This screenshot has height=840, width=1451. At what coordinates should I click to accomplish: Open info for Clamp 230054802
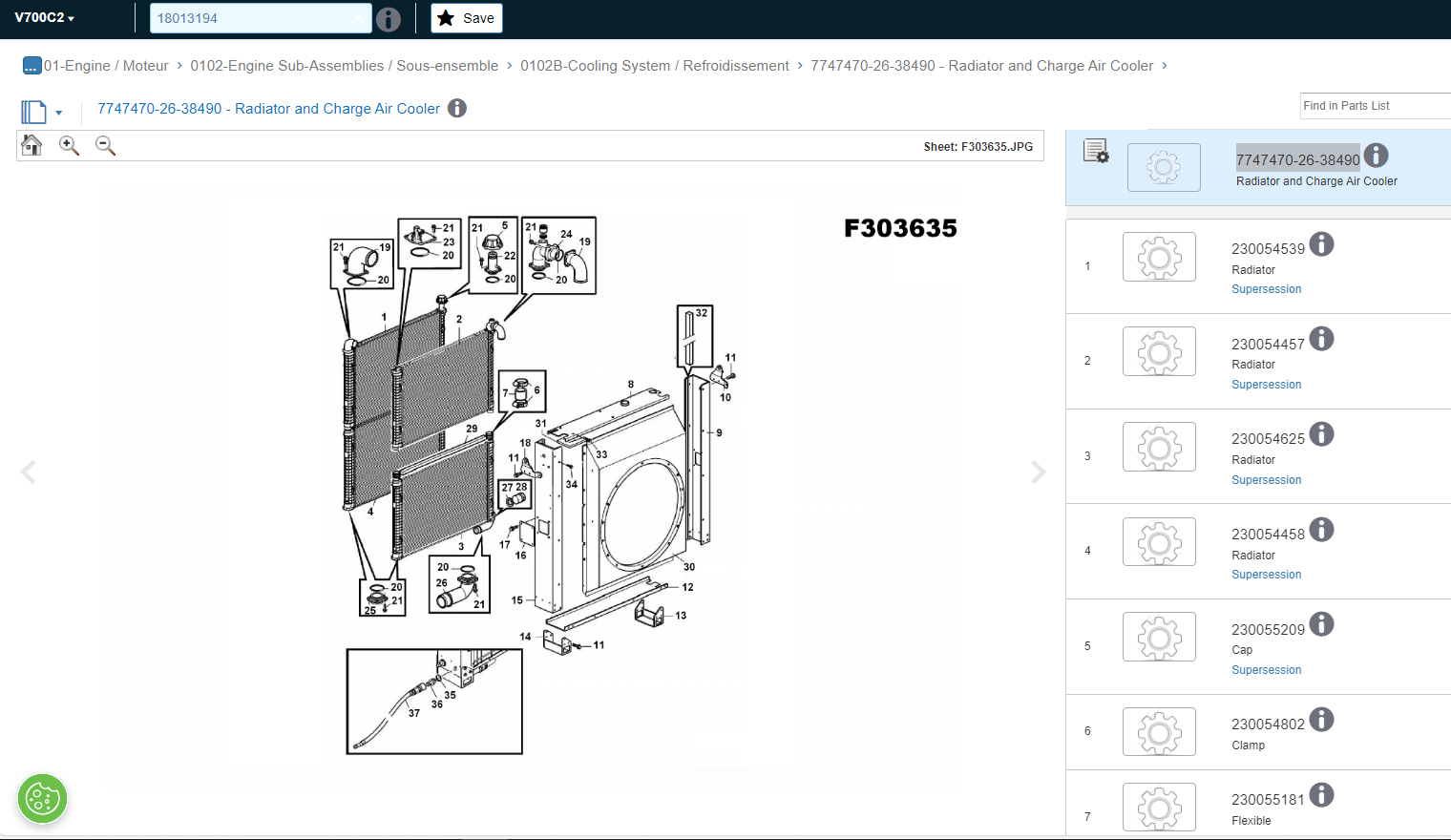(x=1321, y=720)
